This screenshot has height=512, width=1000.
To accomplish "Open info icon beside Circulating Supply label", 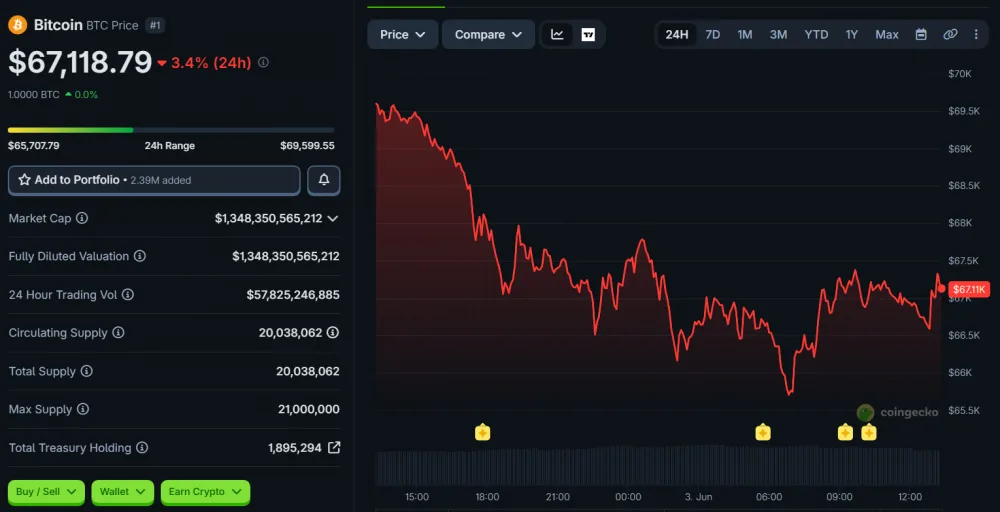I will pos(118,333).
